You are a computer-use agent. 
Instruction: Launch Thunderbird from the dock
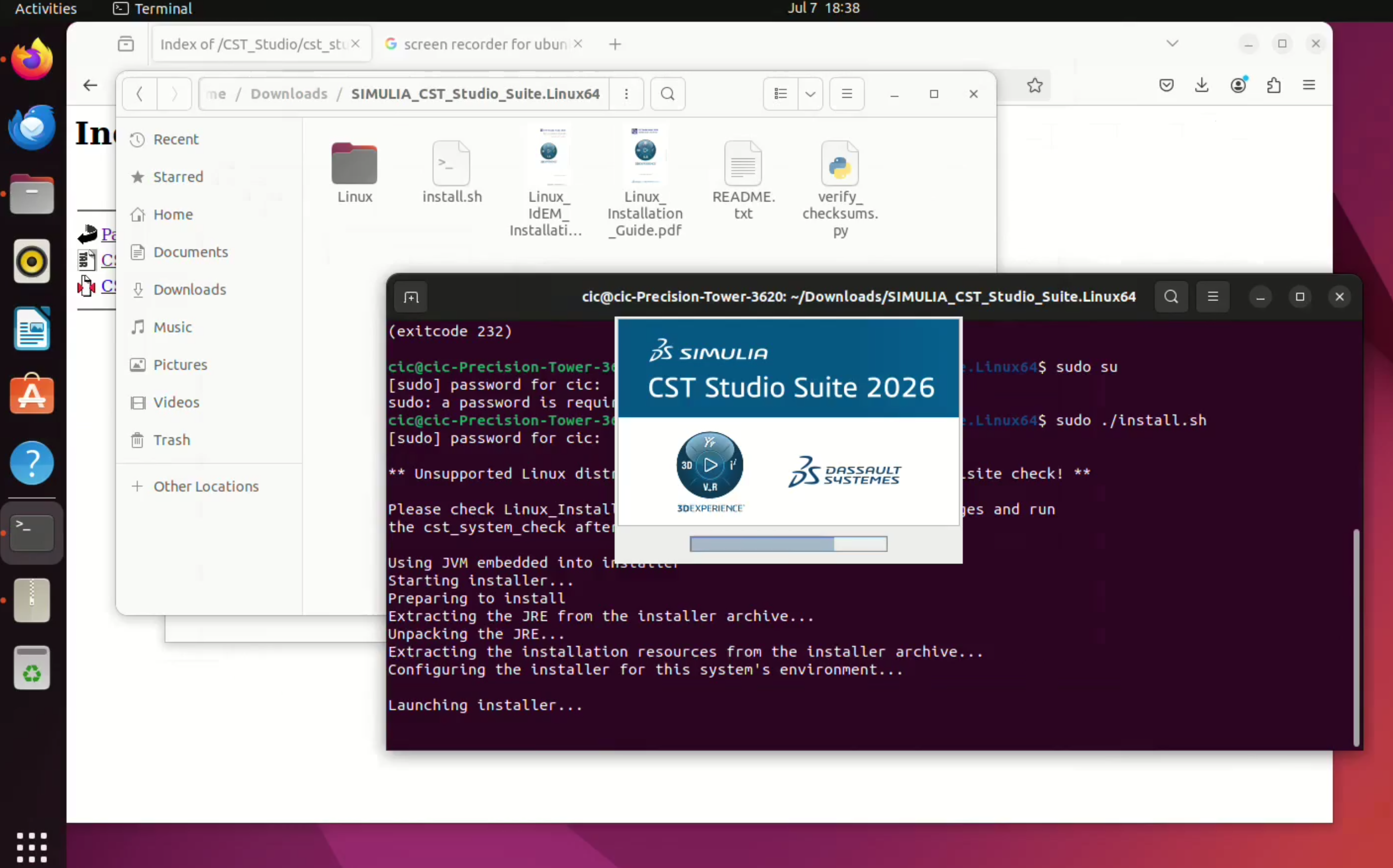coord(32,127)
